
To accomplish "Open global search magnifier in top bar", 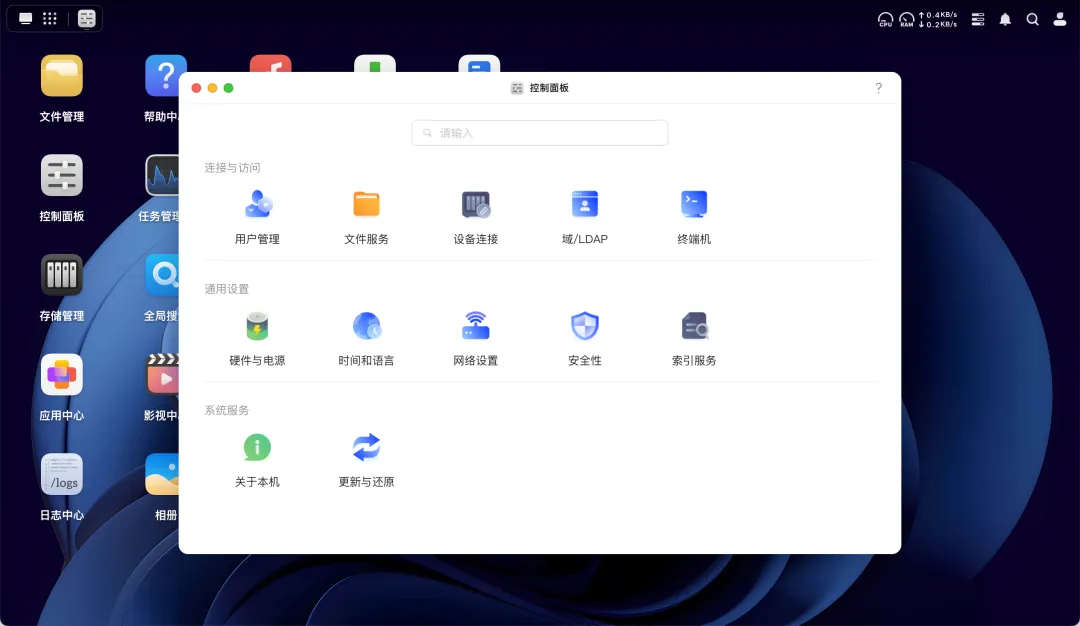I will 1032,19.
